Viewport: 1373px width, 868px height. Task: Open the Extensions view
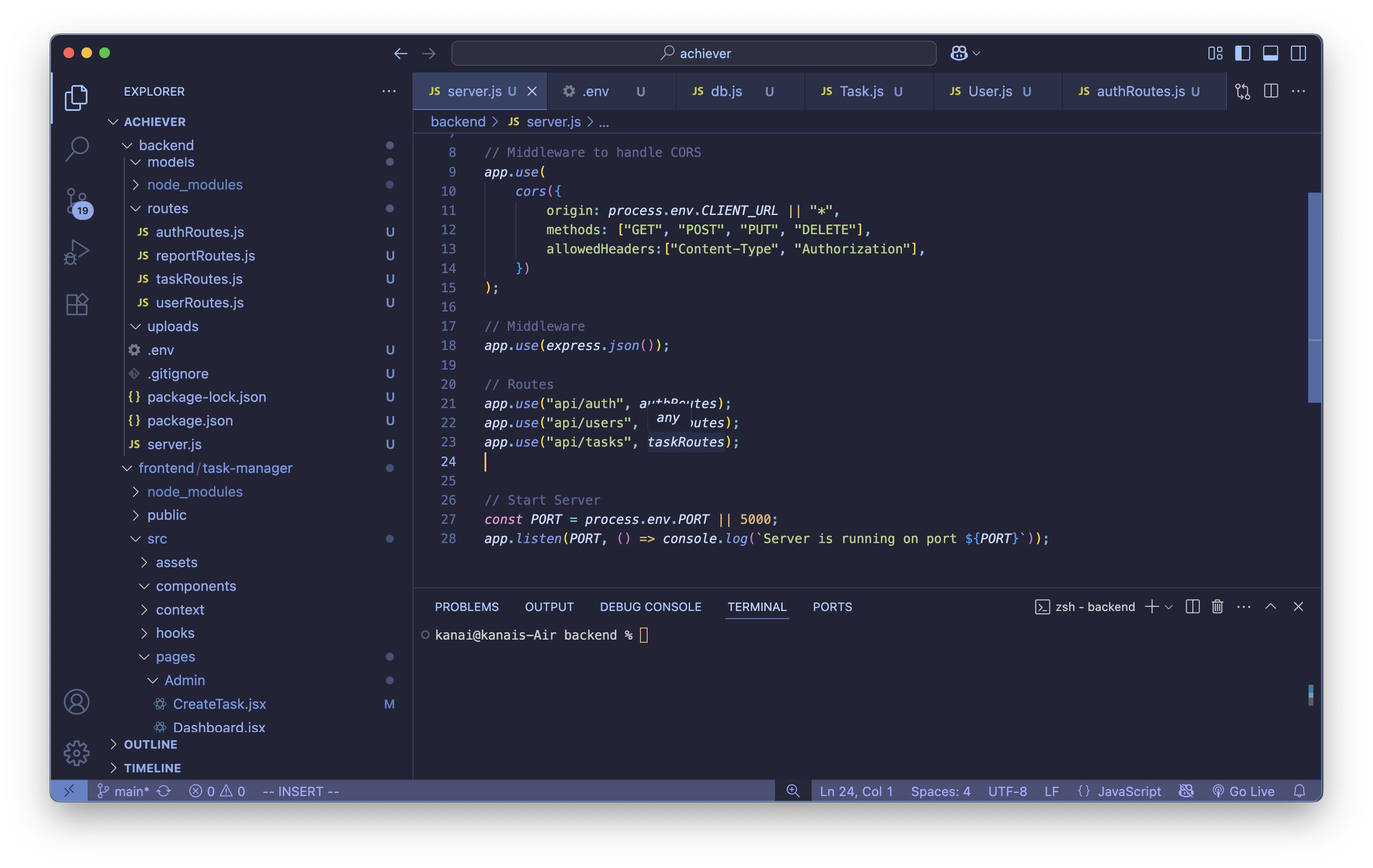[77, 304]
